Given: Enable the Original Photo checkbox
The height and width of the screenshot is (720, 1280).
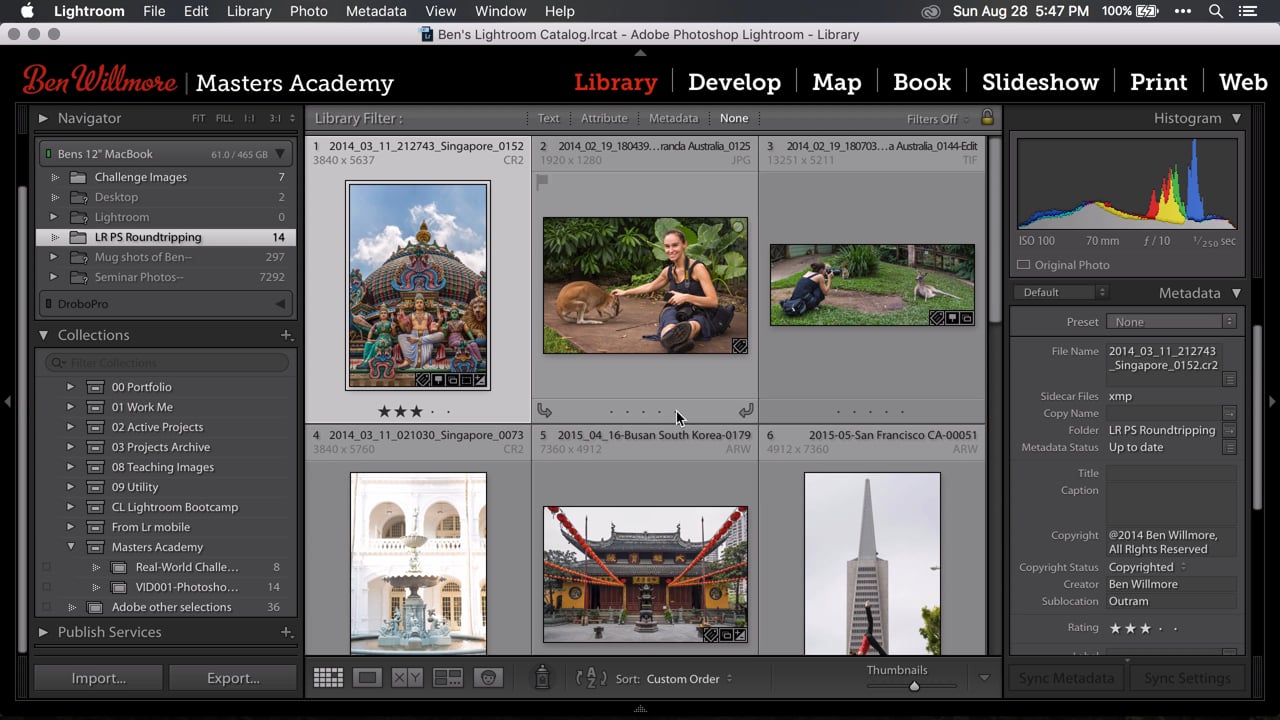Looking at the screenshot, I should [x=1023, y=265].
